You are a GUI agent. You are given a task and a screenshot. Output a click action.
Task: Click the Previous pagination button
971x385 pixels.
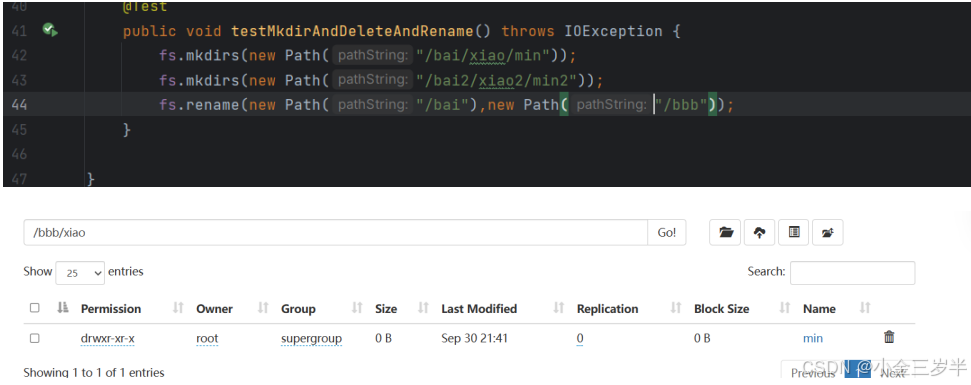pyautogui.click(x=812, y=373)
